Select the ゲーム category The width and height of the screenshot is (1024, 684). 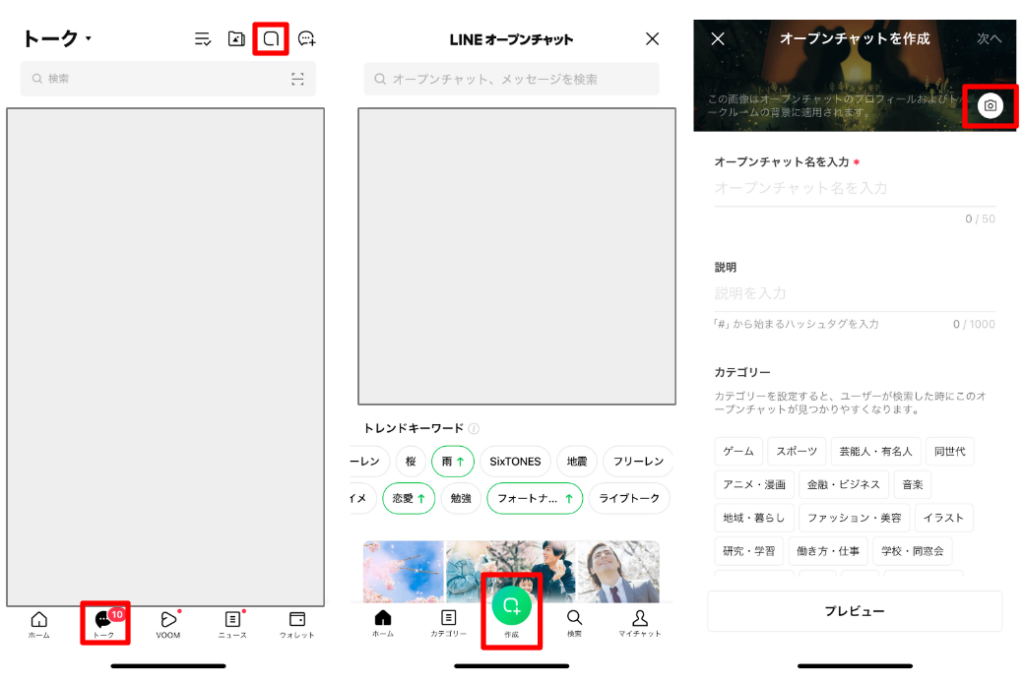pyautogui.click(x=738, y=451)
